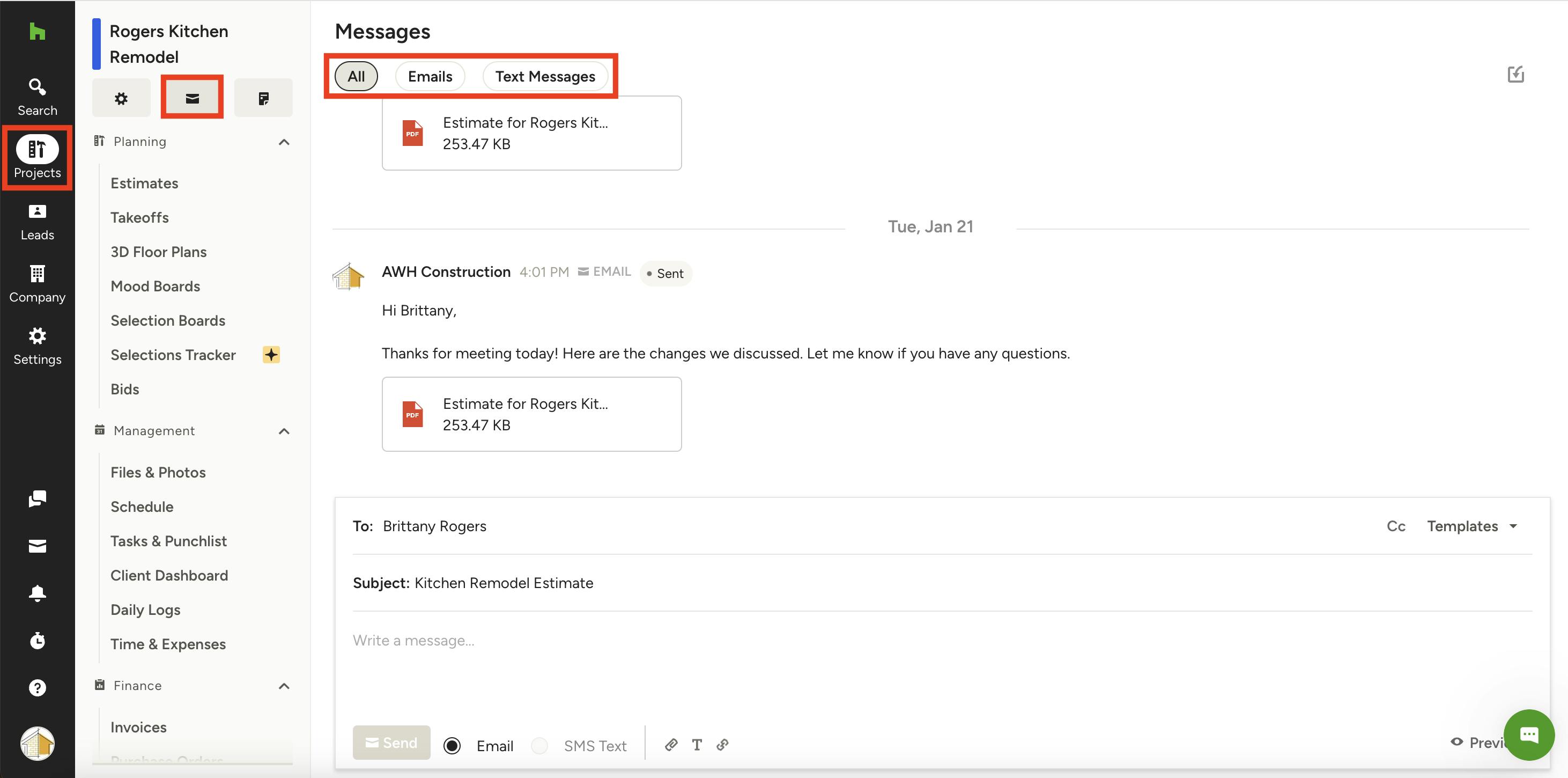The width and height of the screenshot is (1568, 778).
Task: Open the chat bubbles icon in left rail
Action: [x=37, y=499]
